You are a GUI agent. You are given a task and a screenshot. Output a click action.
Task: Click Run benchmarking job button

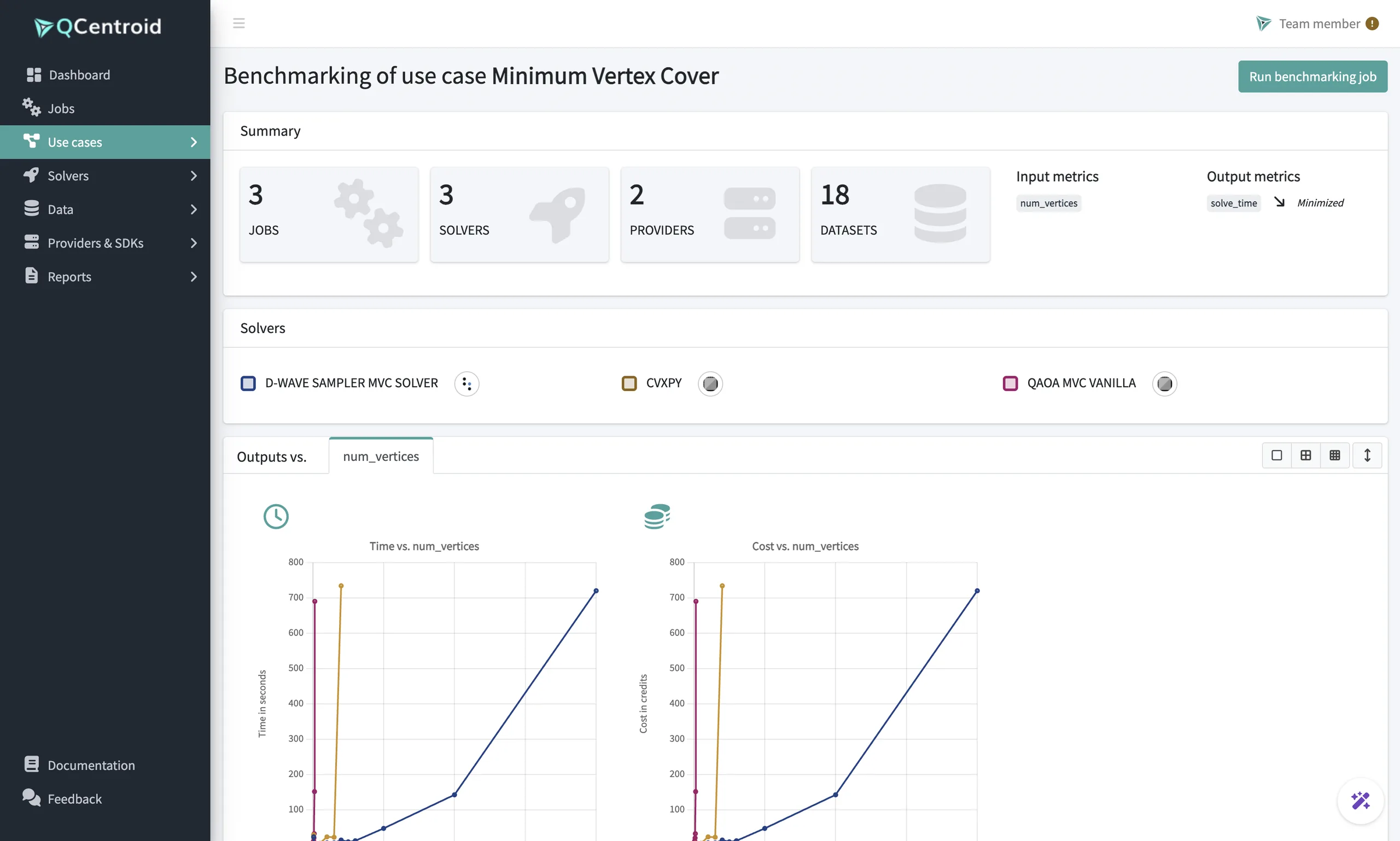[x=1312, y=77]
